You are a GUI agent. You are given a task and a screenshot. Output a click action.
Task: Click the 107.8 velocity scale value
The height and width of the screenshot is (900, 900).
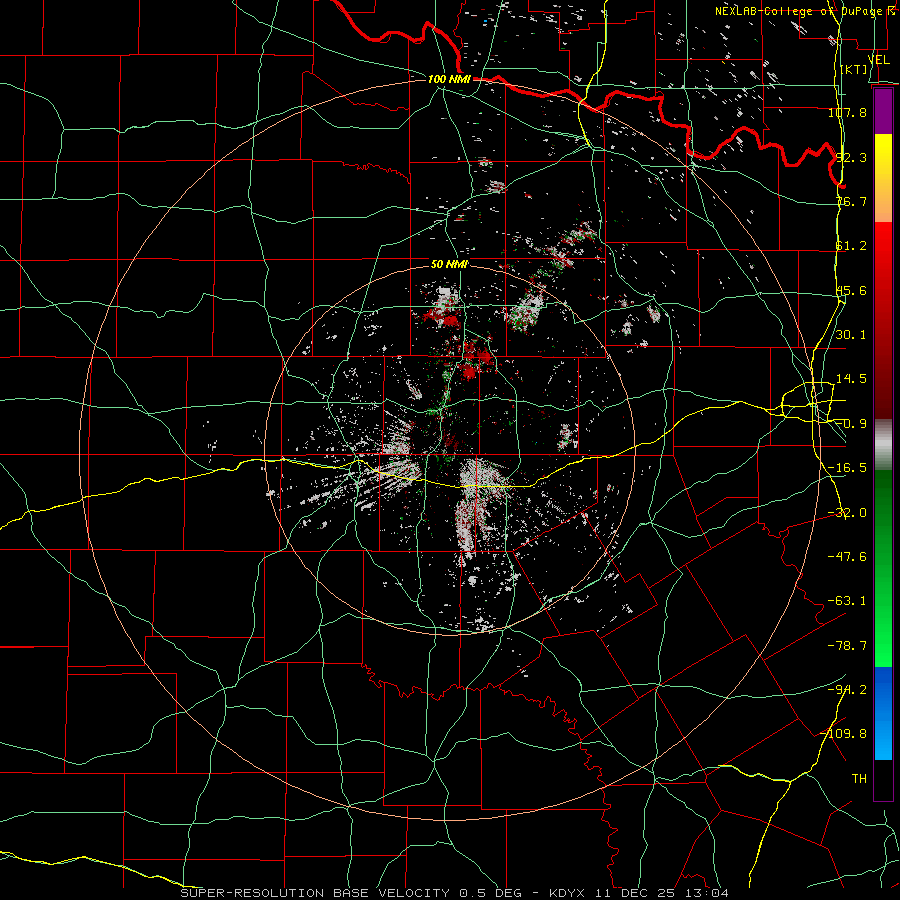point(847,112)
